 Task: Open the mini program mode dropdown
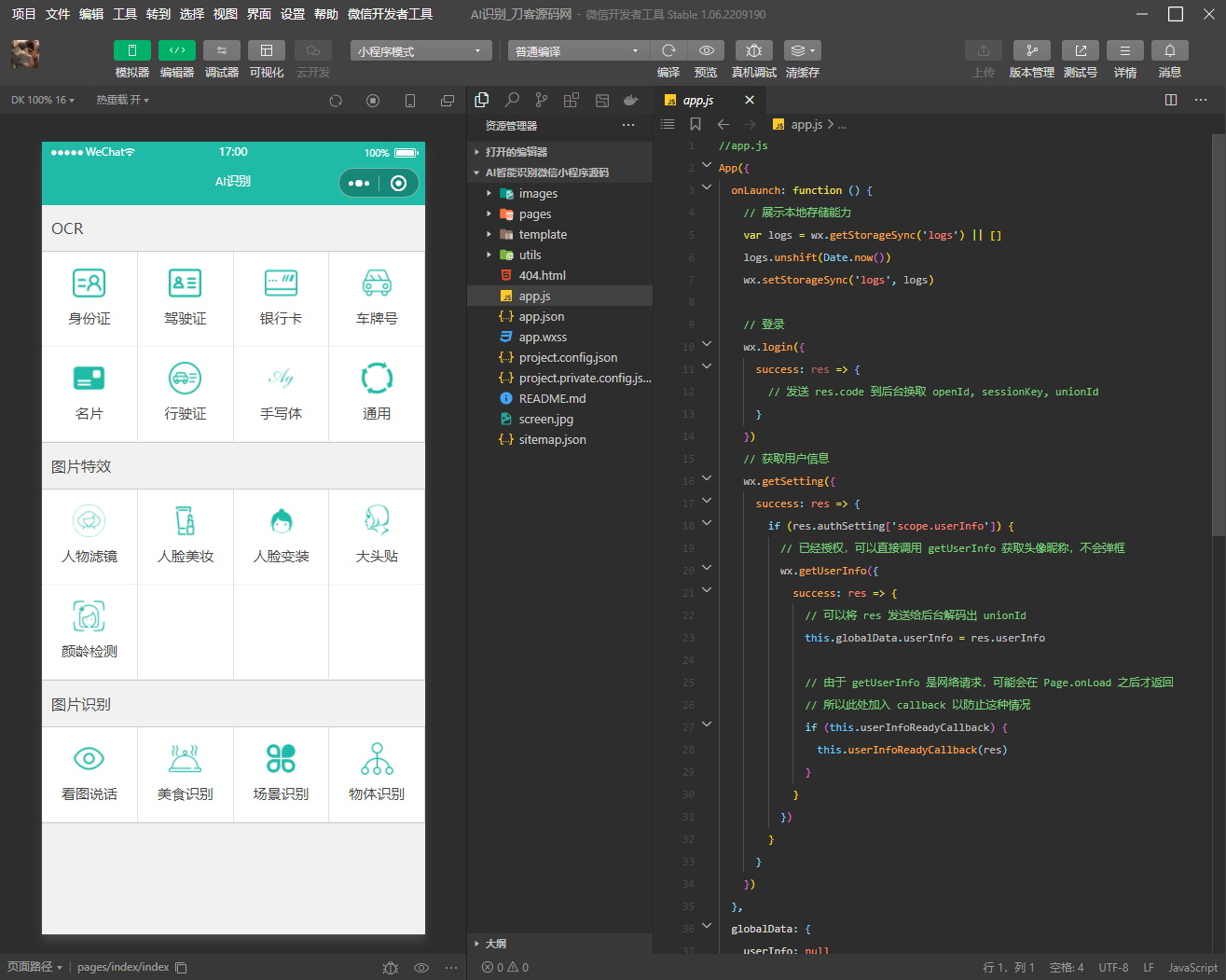pyautogui.click(x=420, y=51)
